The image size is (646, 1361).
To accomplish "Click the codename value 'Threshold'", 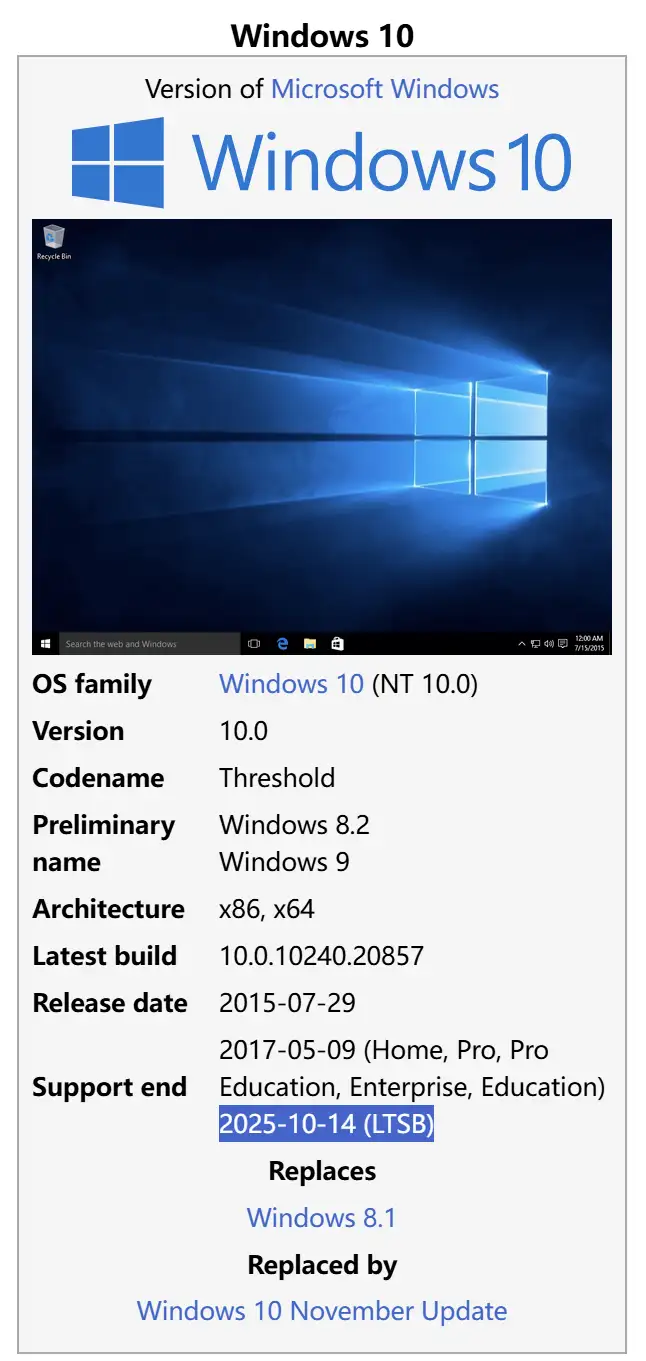I will tap(277, 778).
